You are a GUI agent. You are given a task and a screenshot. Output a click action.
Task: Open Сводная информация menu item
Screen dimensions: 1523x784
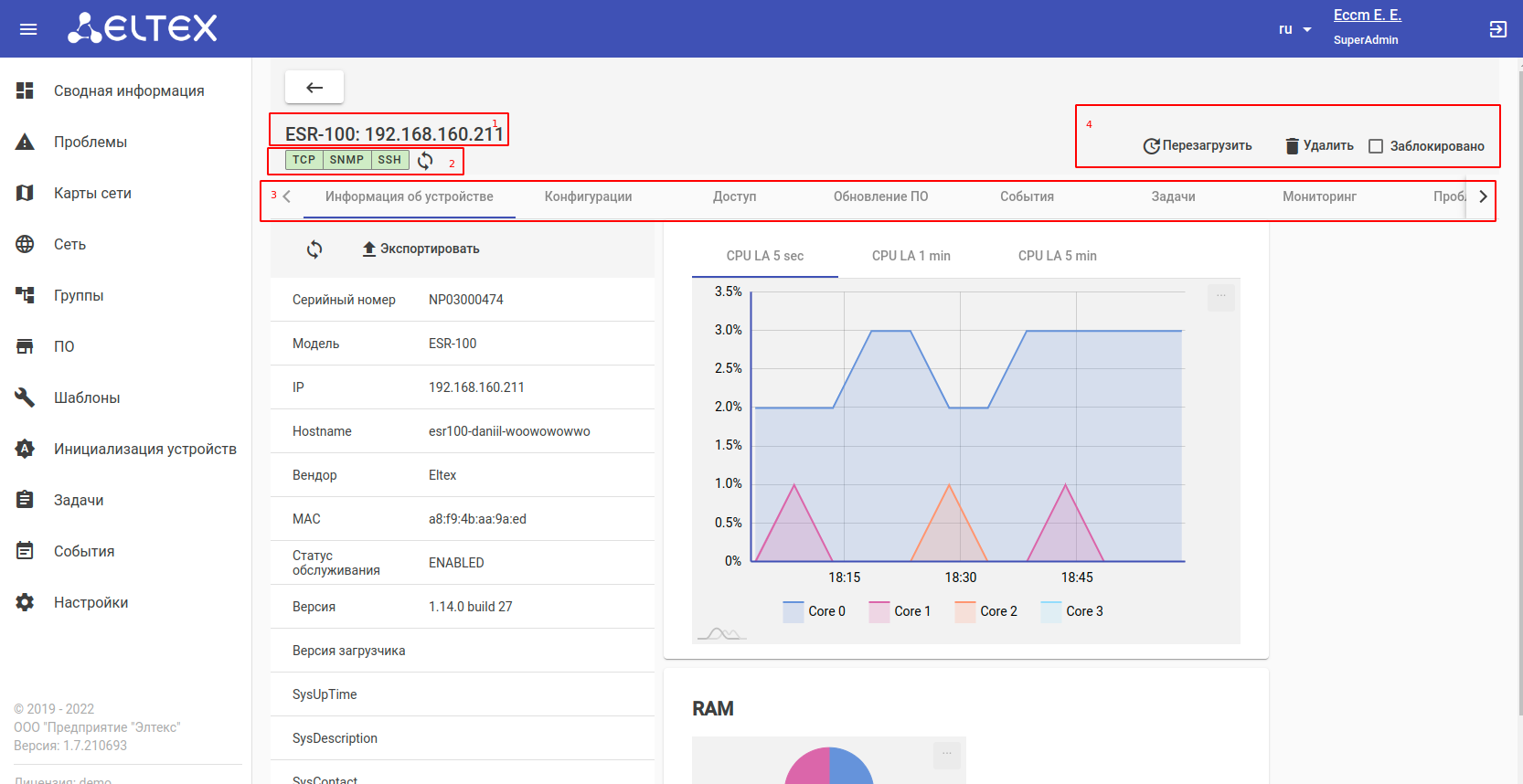tap(126, 90)
